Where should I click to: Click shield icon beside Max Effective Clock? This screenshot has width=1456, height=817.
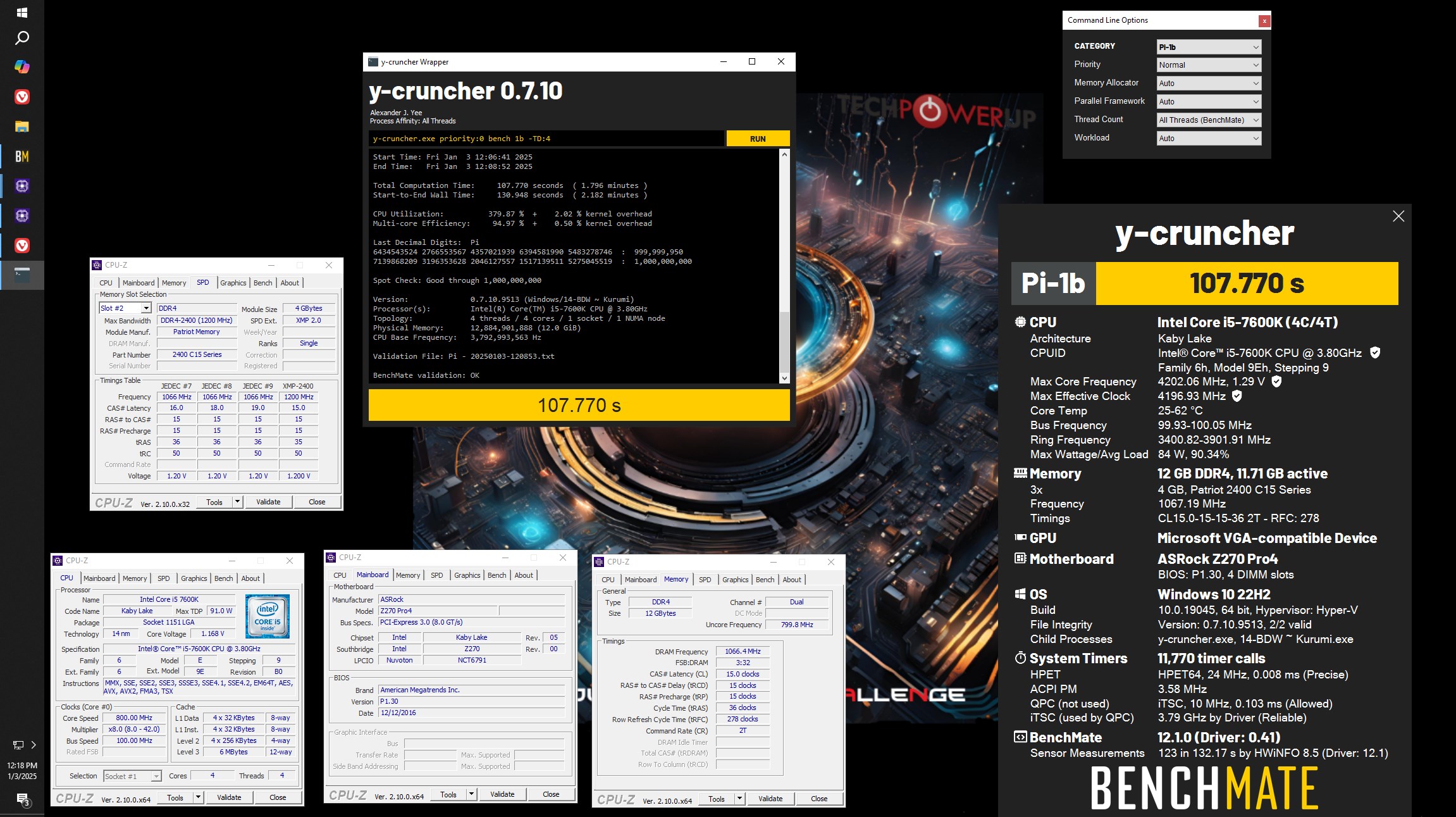coord(1237,396)
